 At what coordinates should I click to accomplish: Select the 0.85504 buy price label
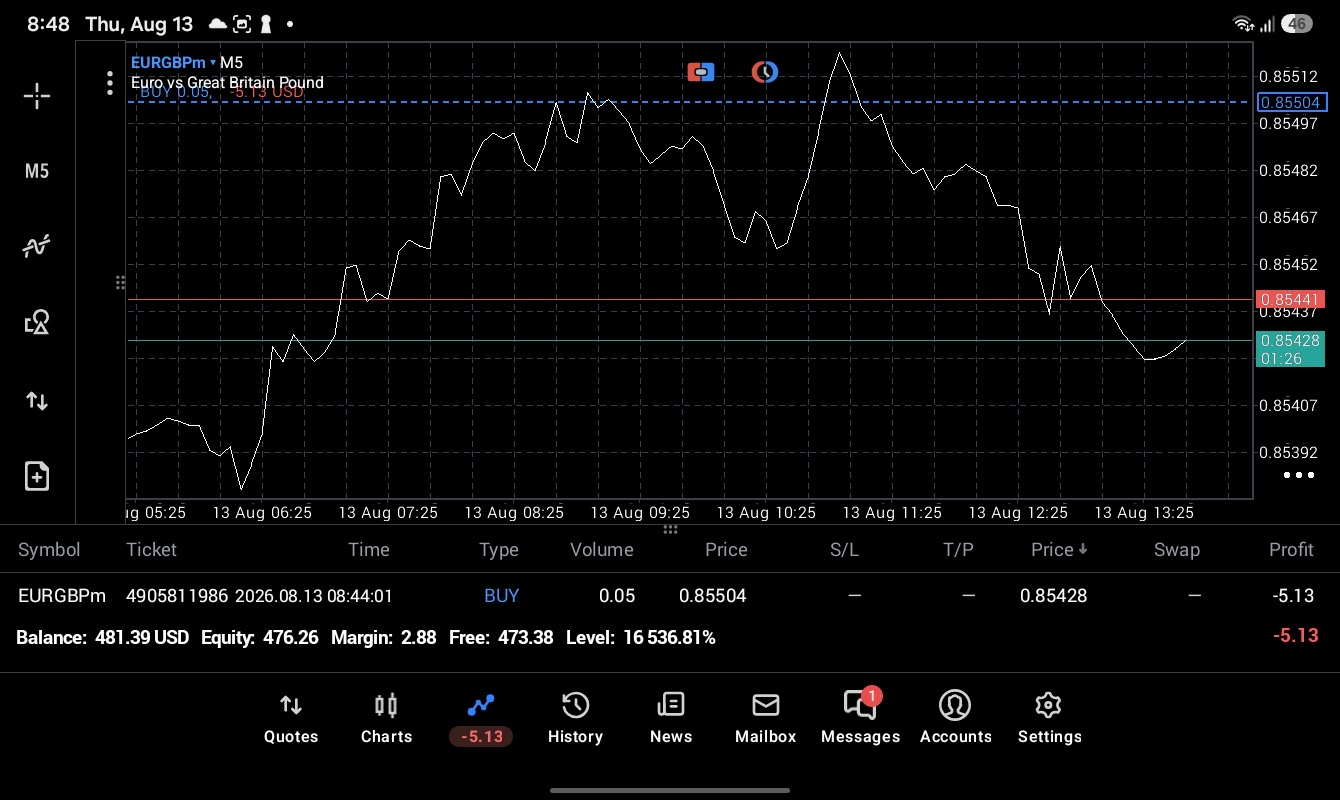[x=1291, y=102]
